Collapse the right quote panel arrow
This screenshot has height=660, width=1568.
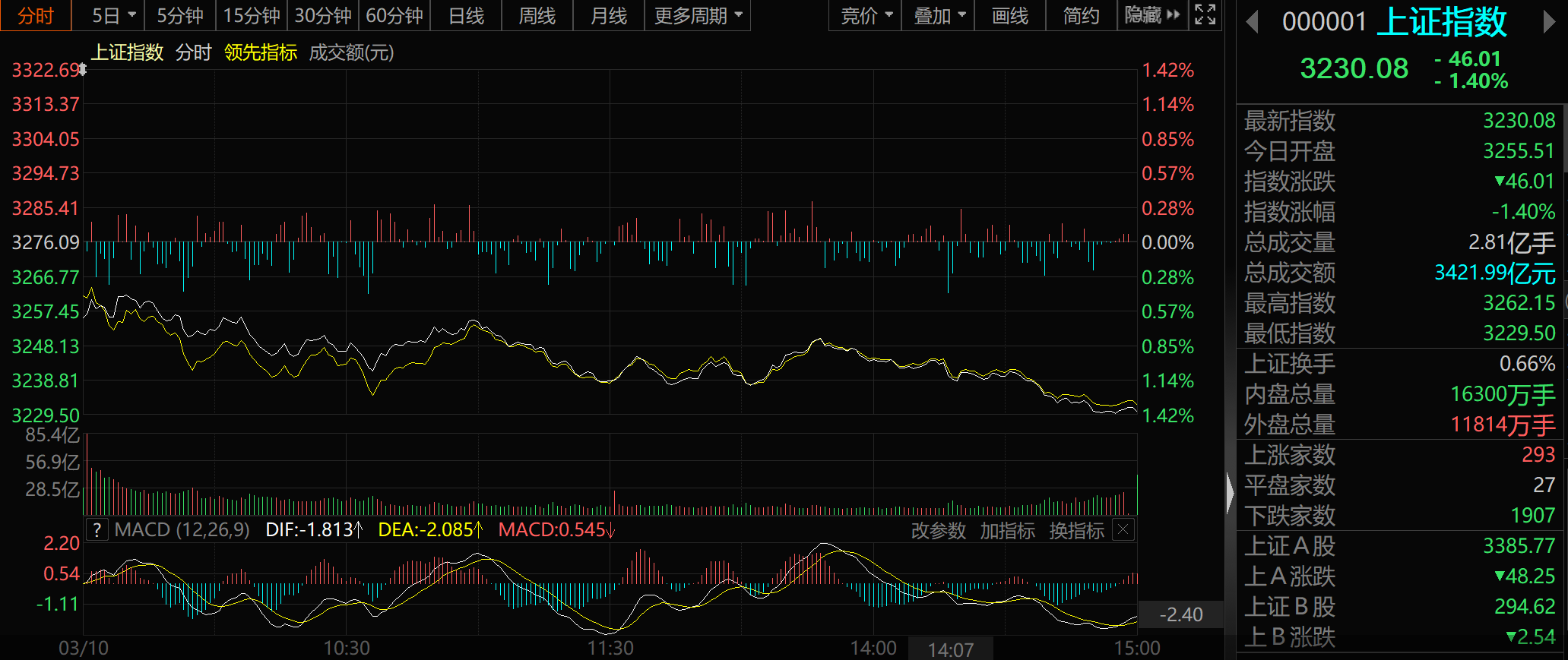[1230, 493]
